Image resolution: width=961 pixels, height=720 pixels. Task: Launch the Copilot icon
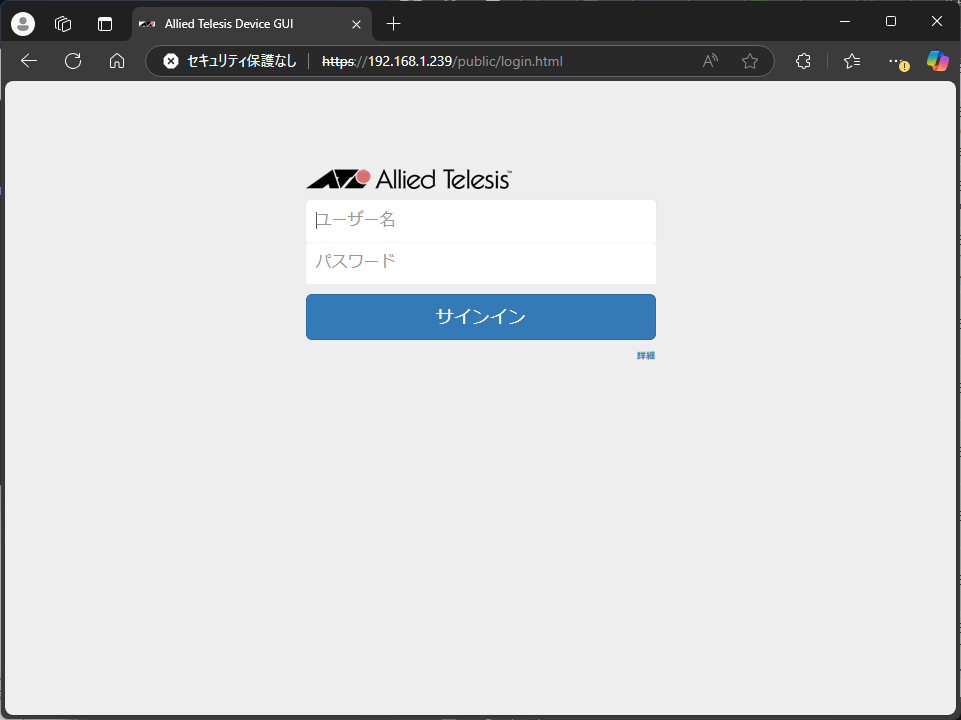coord(937,61)
